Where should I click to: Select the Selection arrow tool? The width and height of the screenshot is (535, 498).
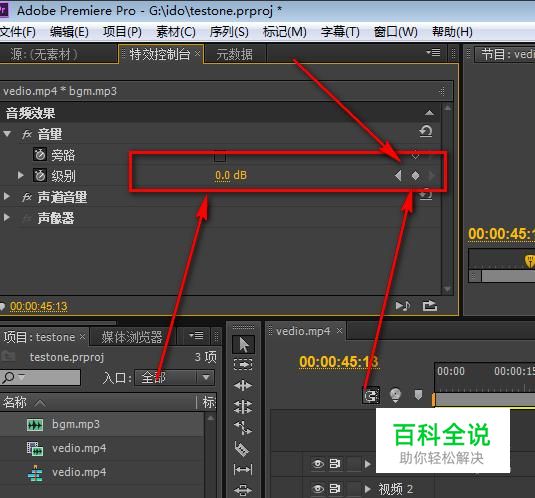coord(243,345)
